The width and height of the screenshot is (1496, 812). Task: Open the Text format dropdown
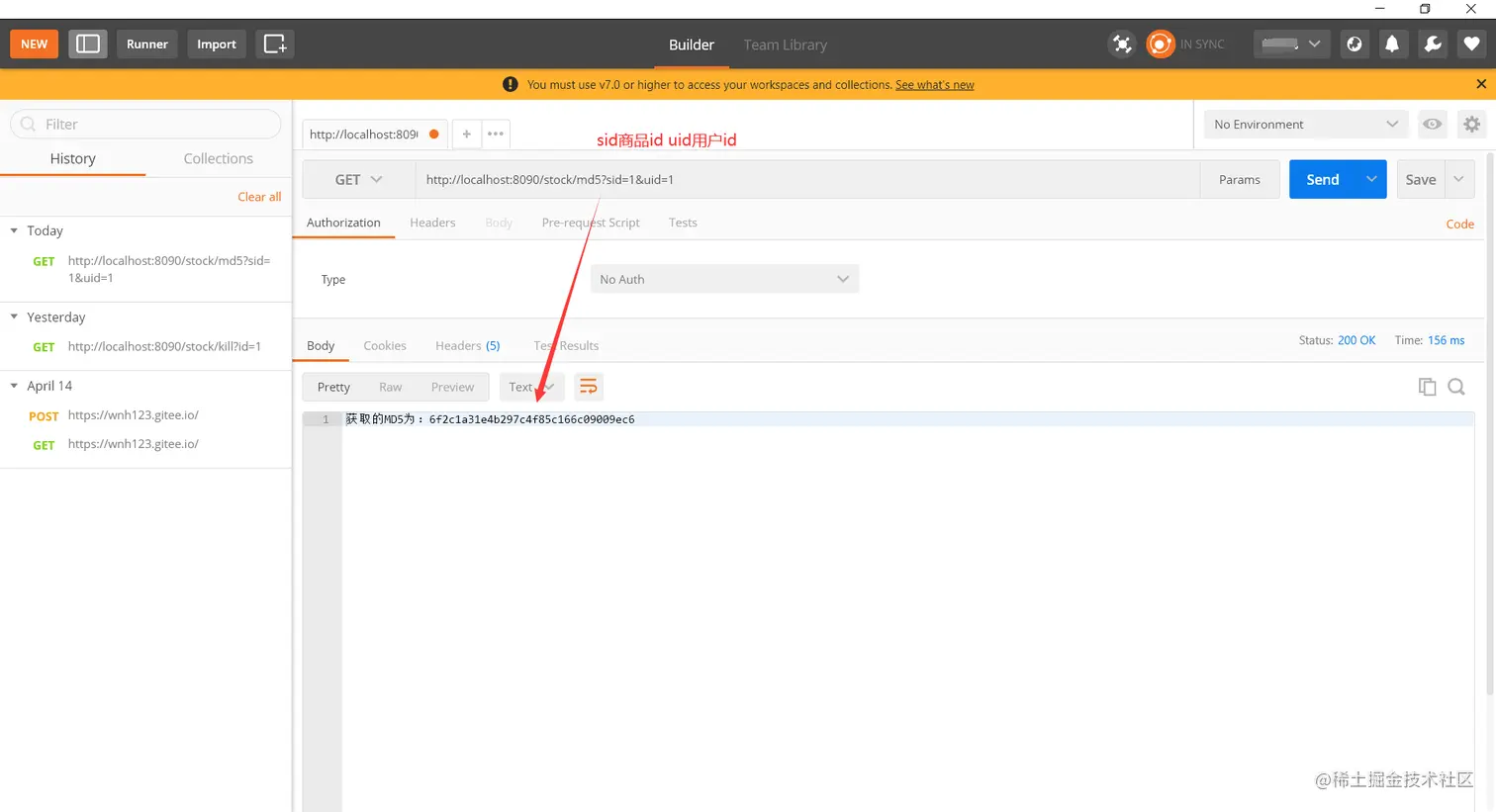click(531, 387)
